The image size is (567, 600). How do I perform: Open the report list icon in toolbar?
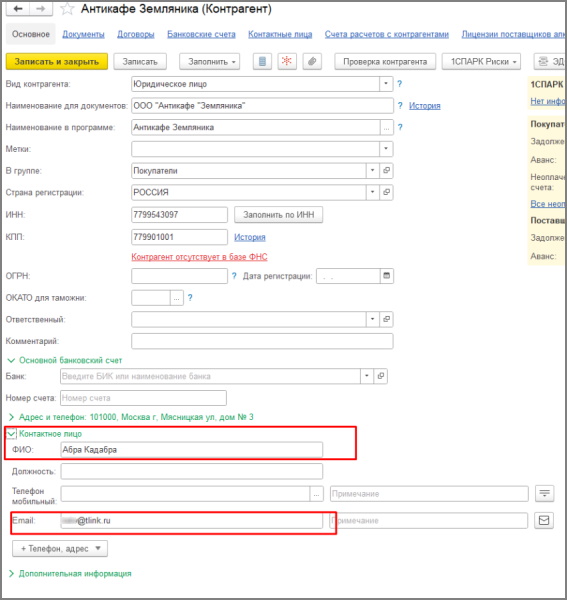[262, 61]
